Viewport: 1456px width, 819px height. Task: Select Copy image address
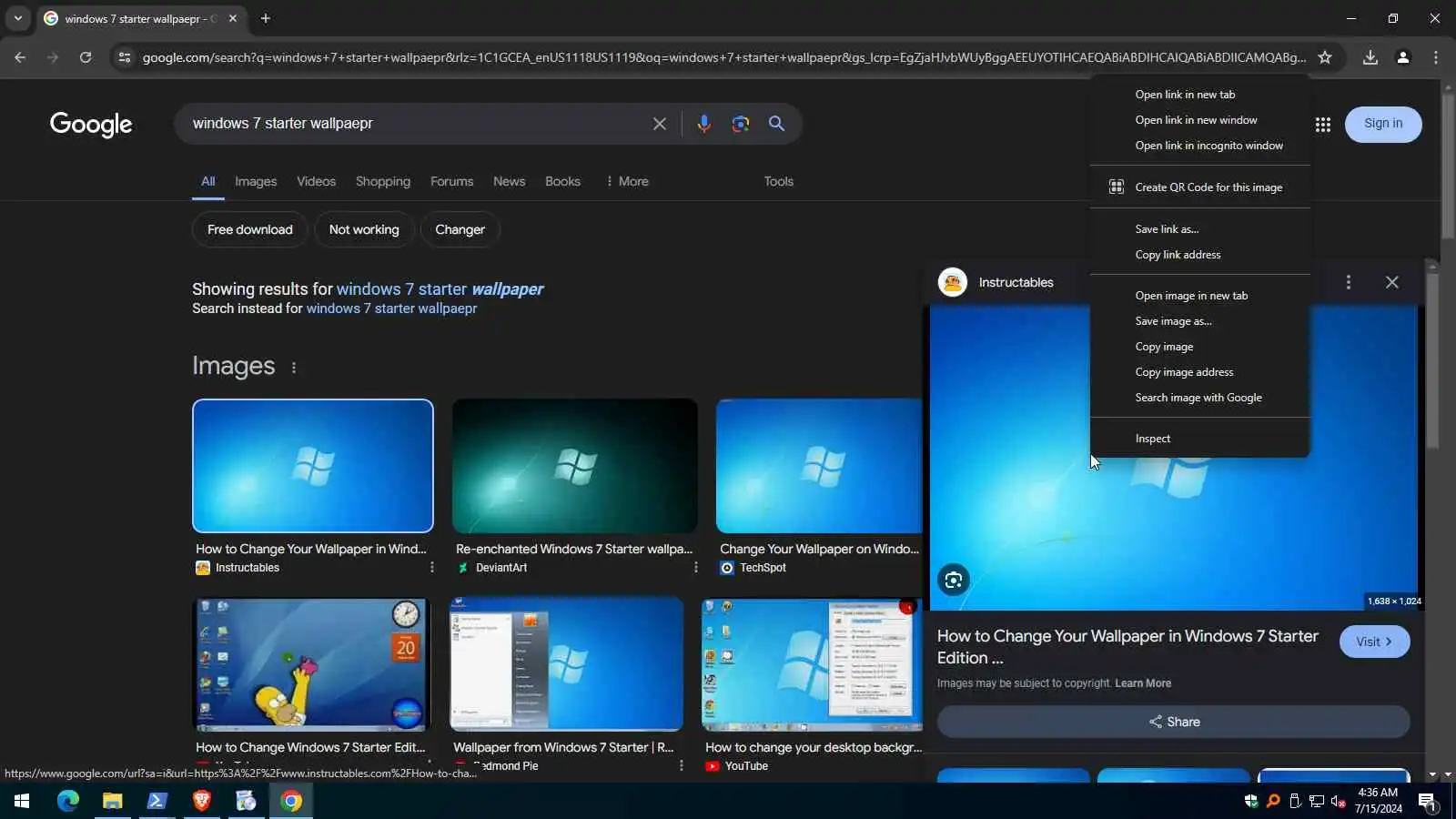pos(1200,372)
